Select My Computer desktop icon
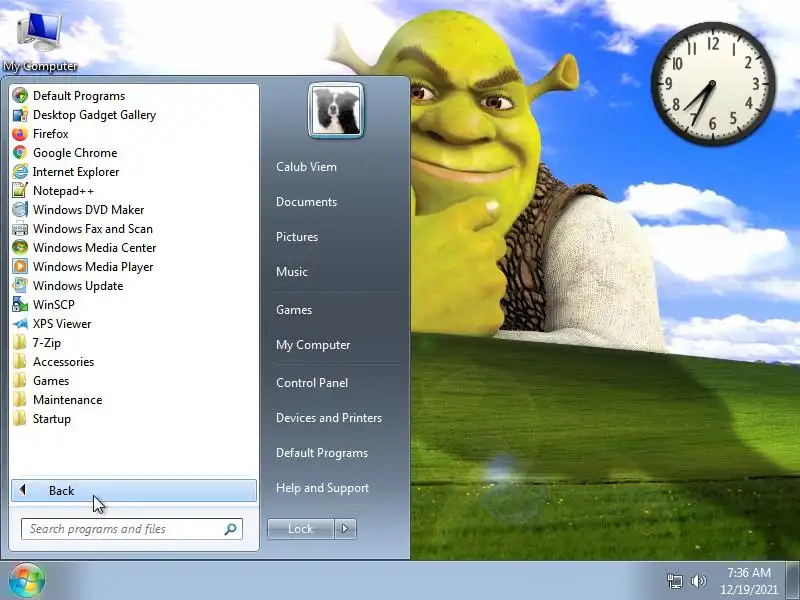The image size is (800, 600). [x=40, y=42]
